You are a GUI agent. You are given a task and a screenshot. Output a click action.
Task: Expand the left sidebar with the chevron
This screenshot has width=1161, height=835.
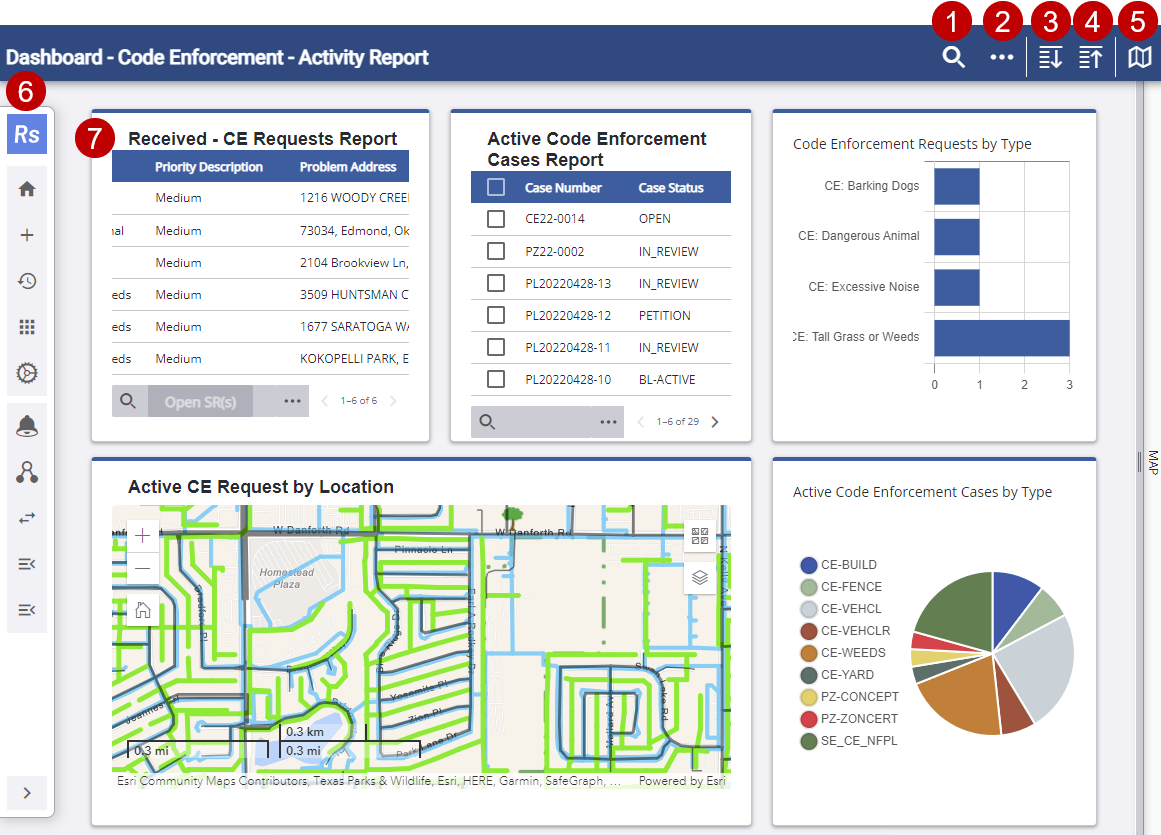27,792
